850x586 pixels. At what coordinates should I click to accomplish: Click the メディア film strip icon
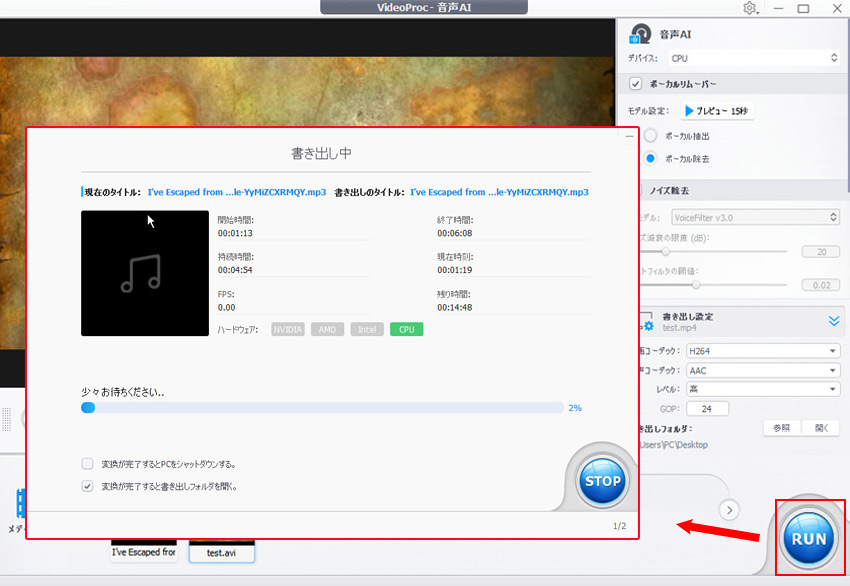click(18, 503)
